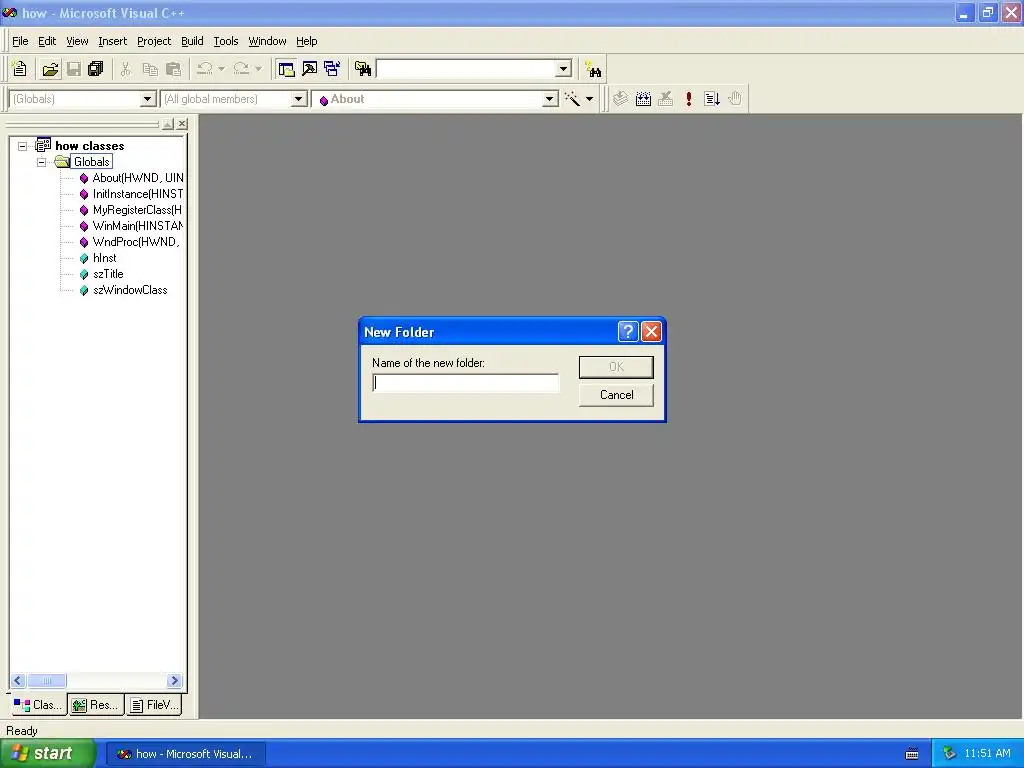
Task: Click the new folder name input field
Action: [x=466, y=383]
